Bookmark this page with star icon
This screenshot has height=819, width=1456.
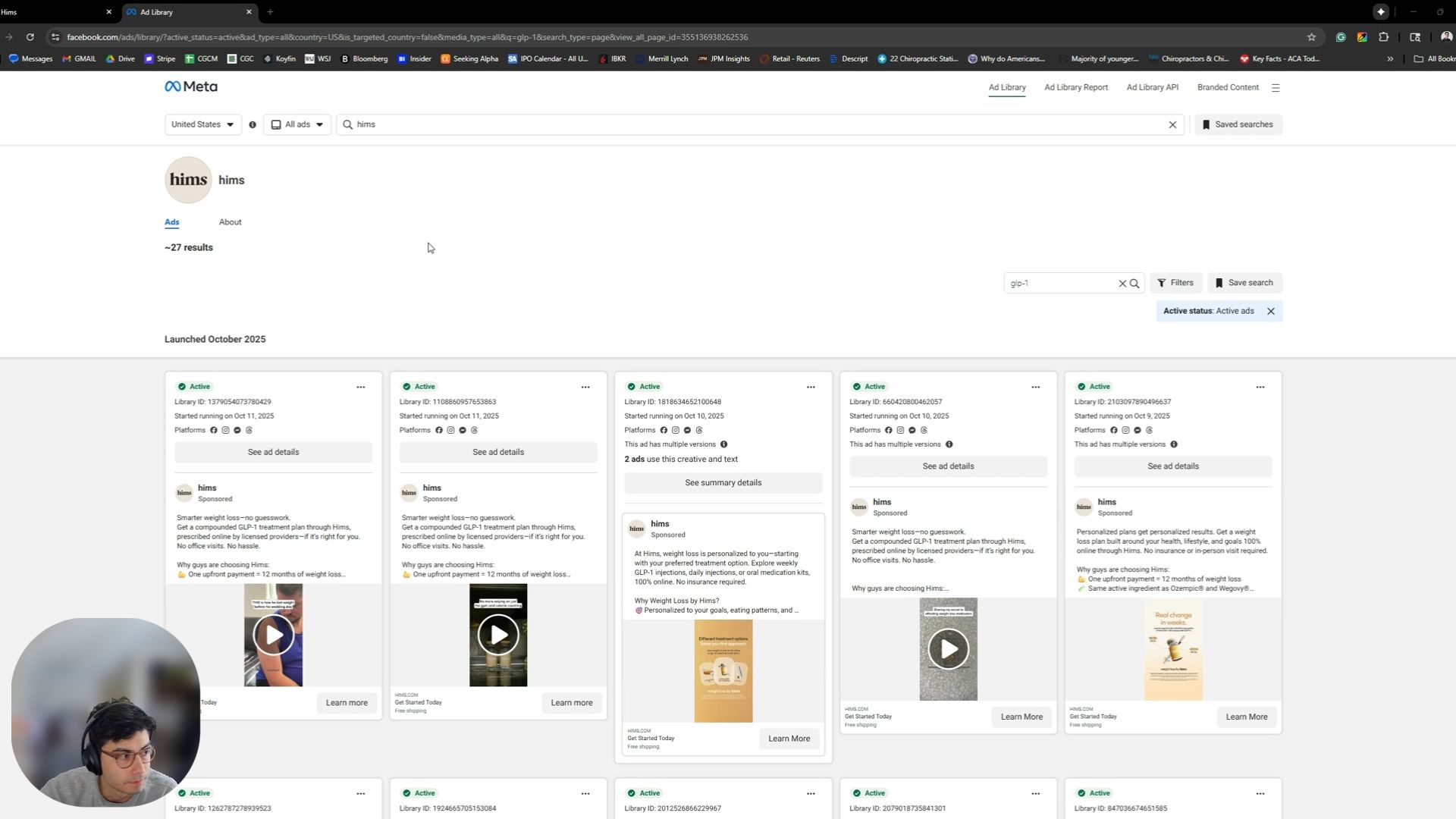coord(1311,37)
